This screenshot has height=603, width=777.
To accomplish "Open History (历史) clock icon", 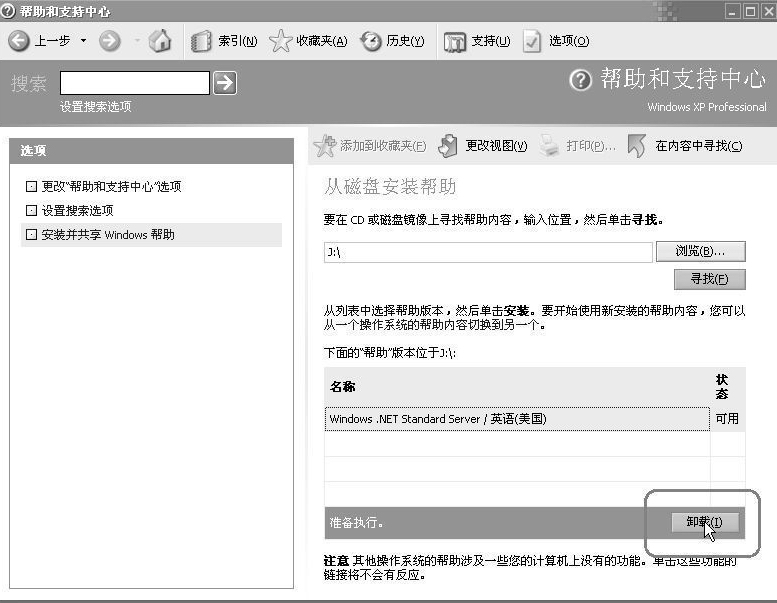I will [371, 41].
